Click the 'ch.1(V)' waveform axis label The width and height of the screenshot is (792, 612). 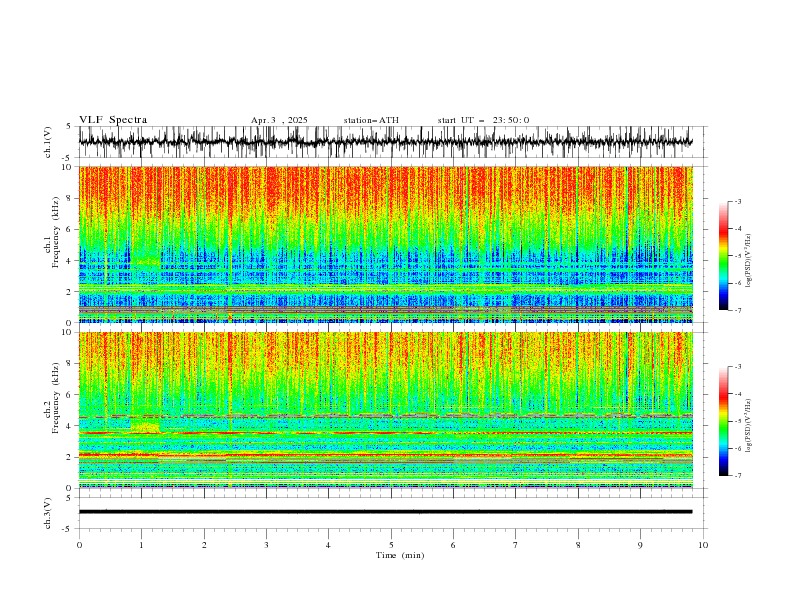pyautogui.click(x=48, y=142)
